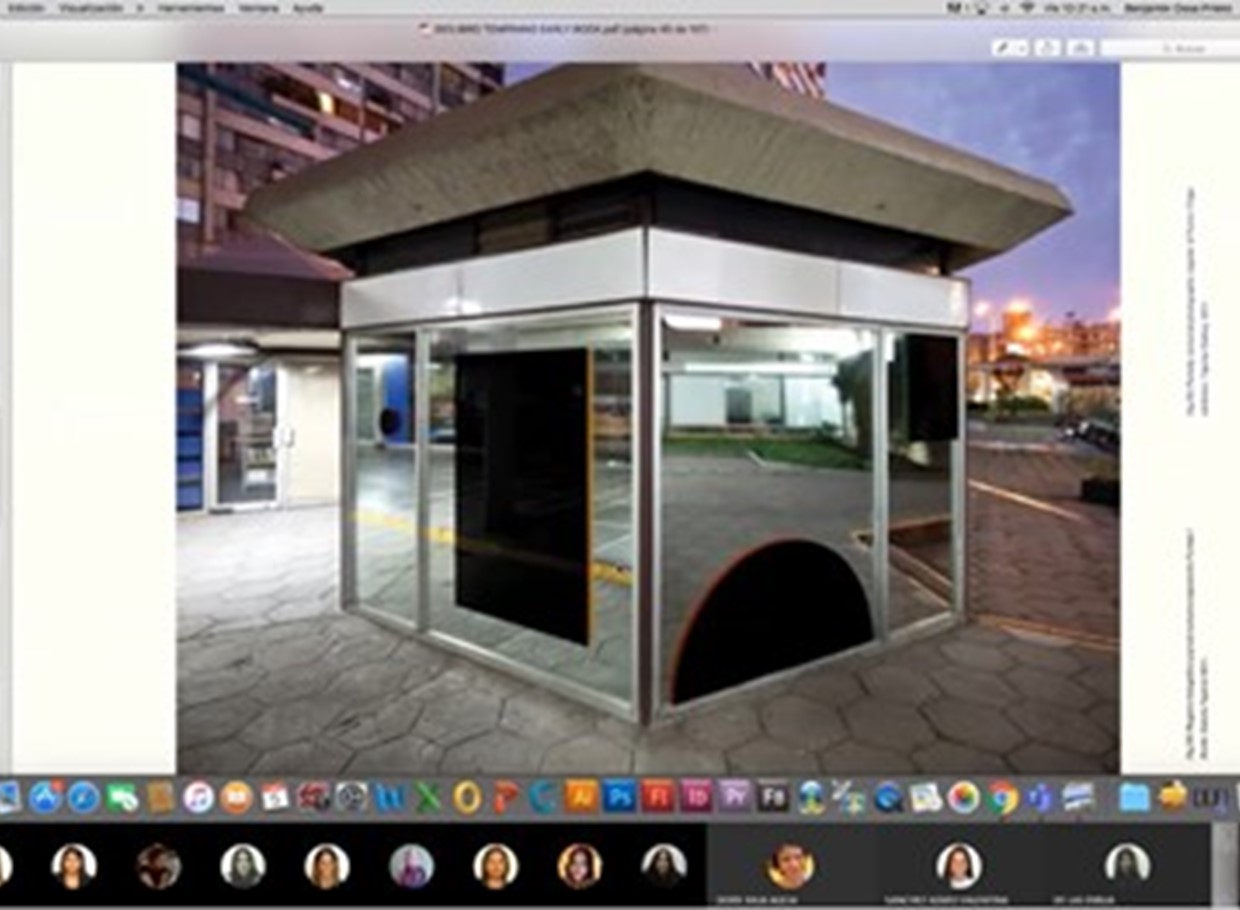
Task: Launch Safari browser from the dock
Action: coord(83,797)
